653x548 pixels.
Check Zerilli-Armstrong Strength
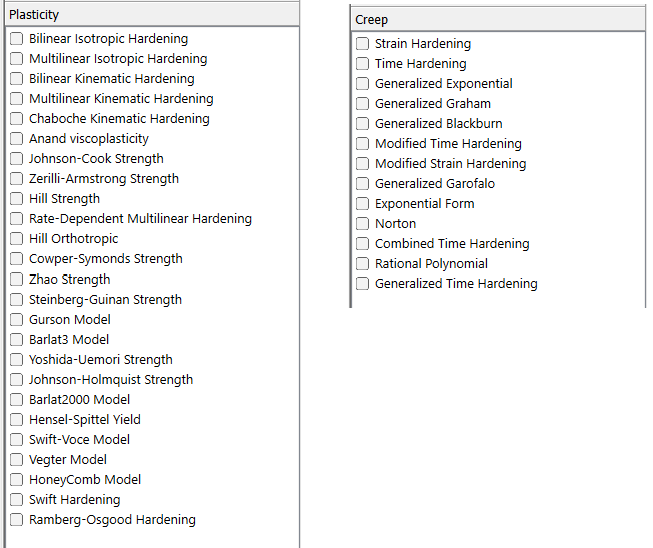coord(17,179)
